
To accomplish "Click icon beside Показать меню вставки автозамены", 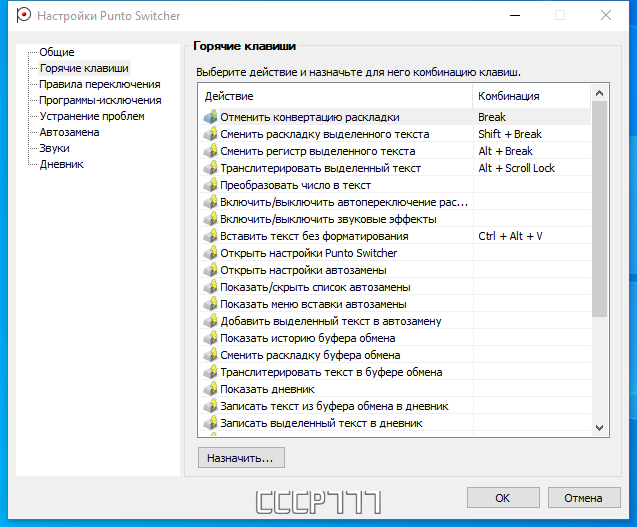I will tap(210, 304).
